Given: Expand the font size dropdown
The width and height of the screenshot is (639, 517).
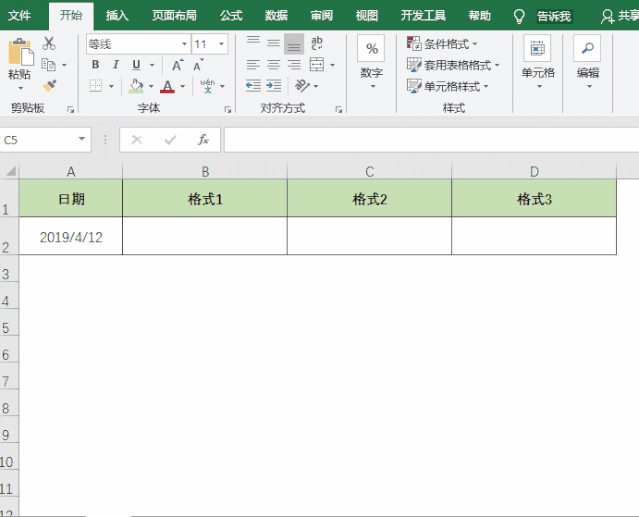Looking at the screenshot, I should (222, 44).
